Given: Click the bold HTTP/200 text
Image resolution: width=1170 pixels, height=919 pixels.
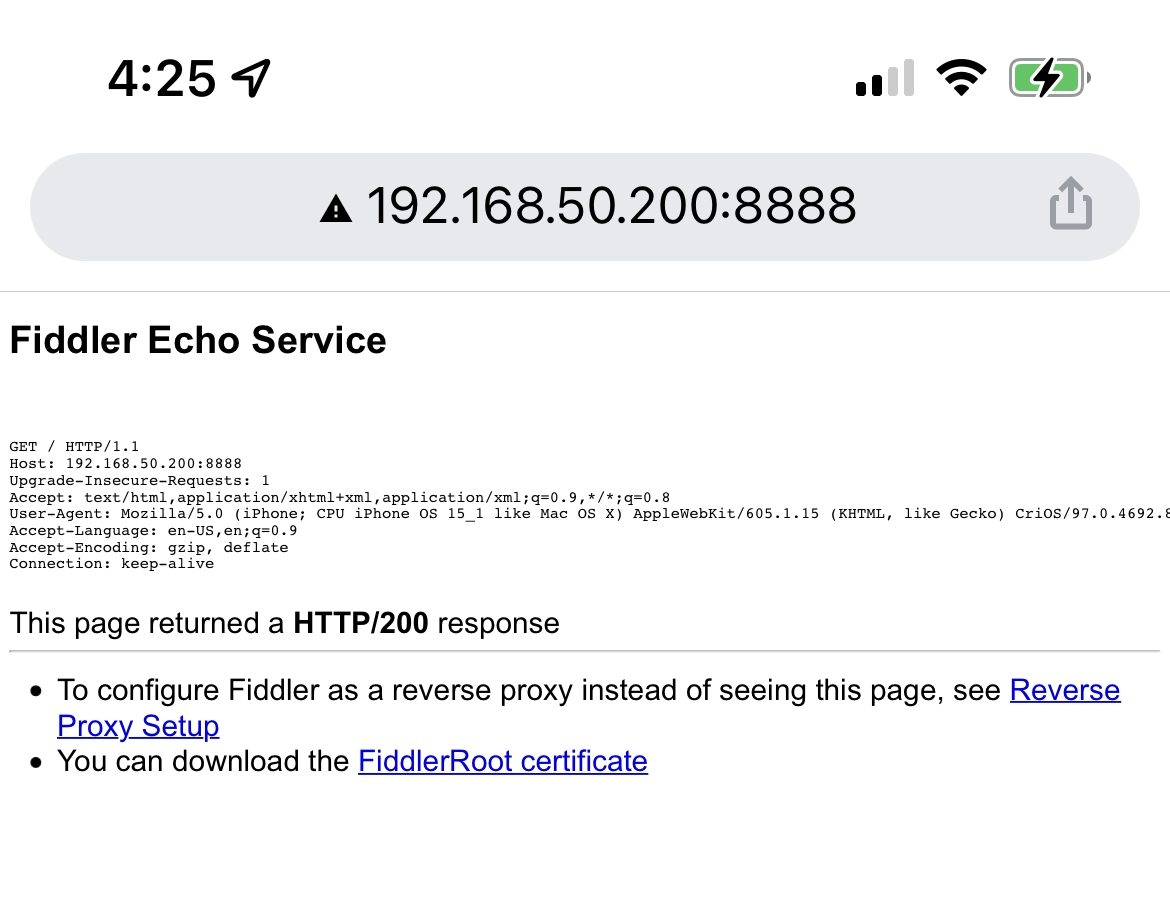Looking at the screenshot, I should (x=360, y=623).
